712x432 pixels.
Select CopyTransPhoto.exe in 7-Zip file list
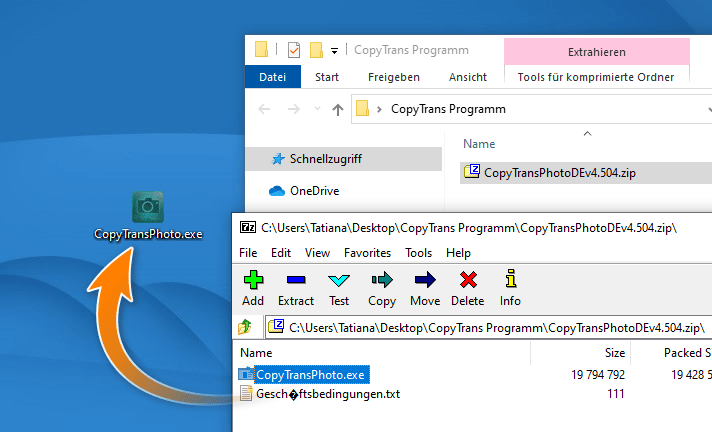310,375
